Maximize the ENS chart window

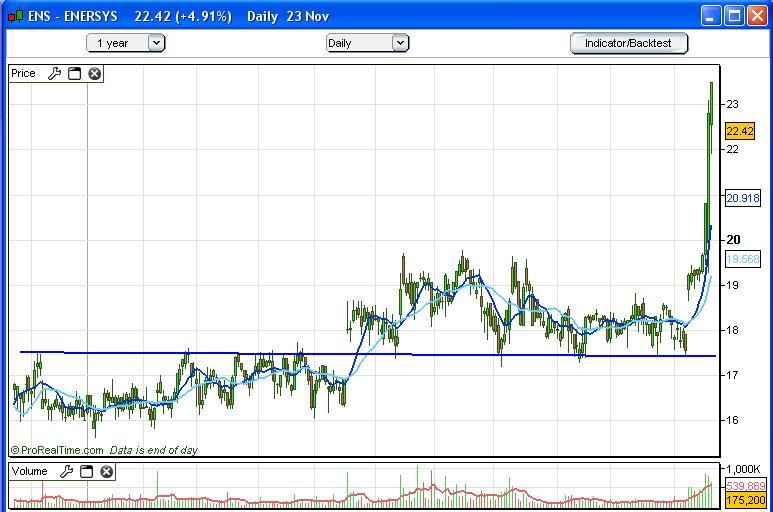click(734, 16)
